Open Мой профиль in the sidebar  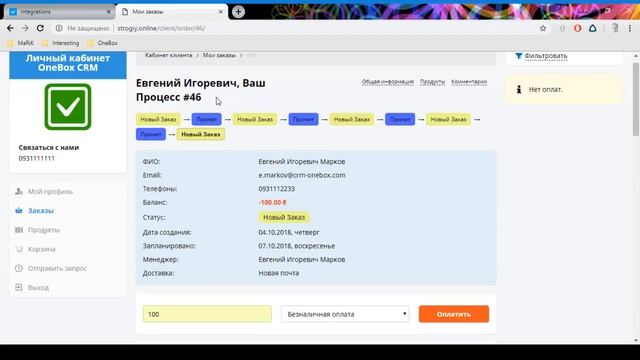point(50,191)
